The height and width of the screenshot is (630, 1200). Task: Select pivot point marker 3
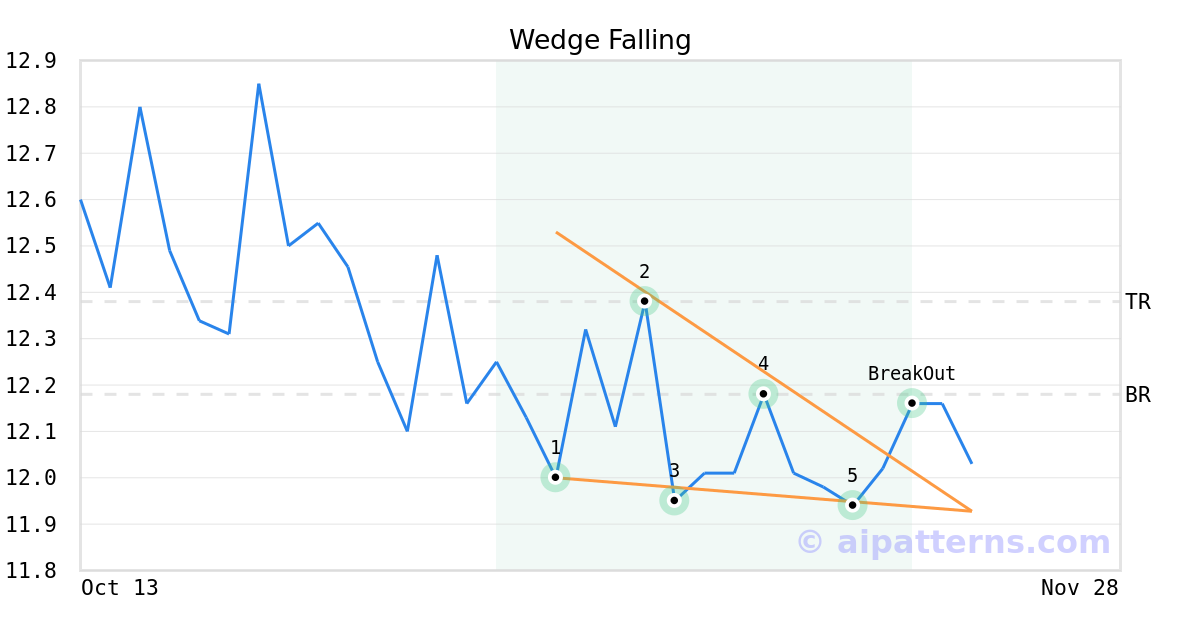pos(674,500)
